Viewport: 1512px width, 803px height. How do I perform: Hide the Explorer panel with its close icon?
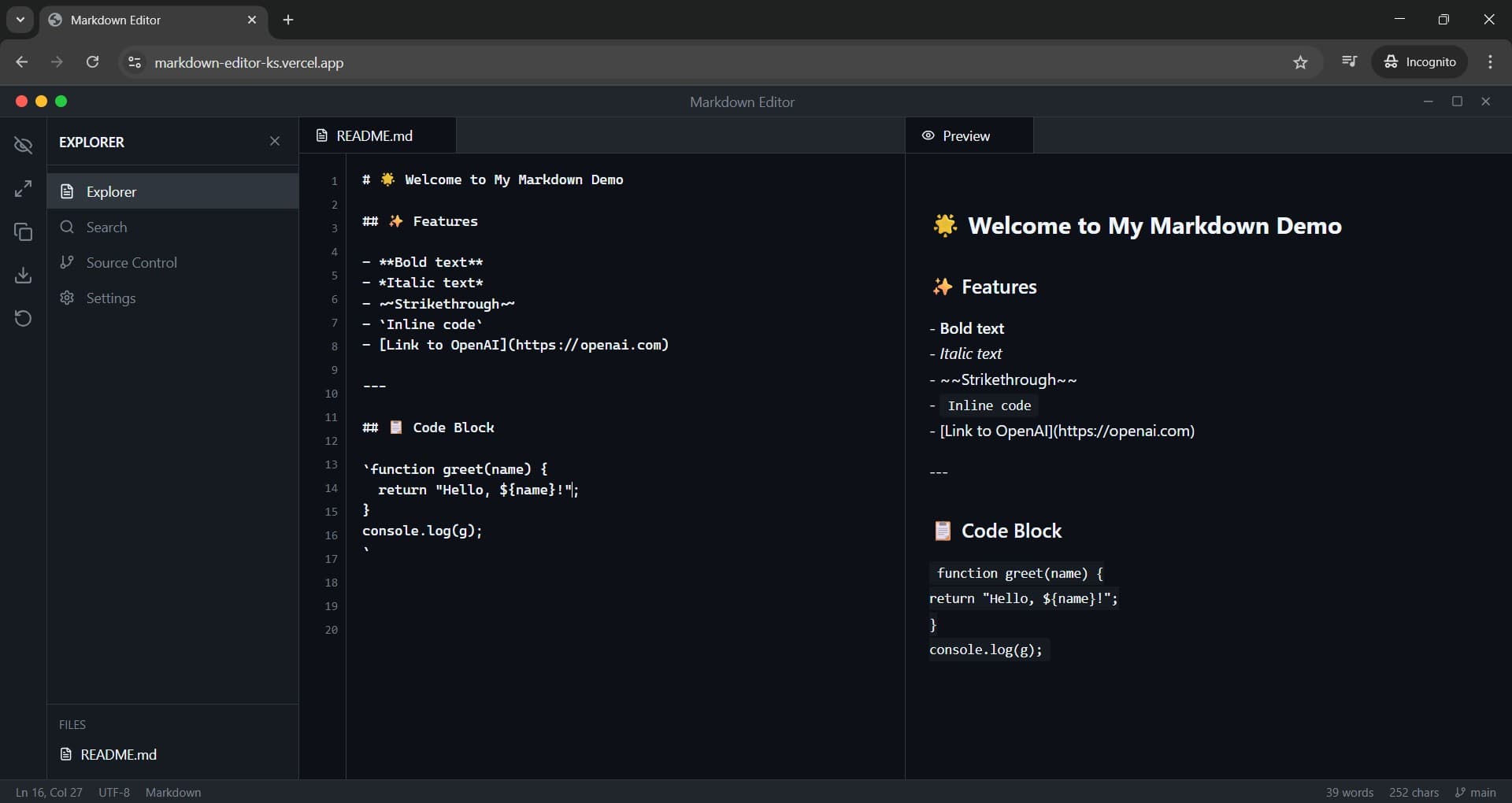[x=275, y=142]
